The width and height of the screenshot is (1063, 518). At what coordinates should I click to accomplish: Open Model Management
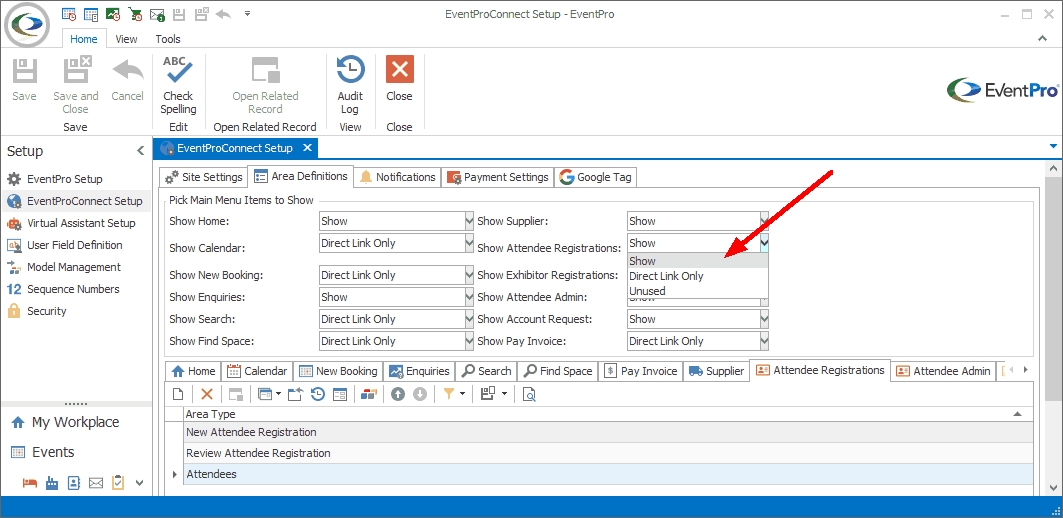(64, 267)
